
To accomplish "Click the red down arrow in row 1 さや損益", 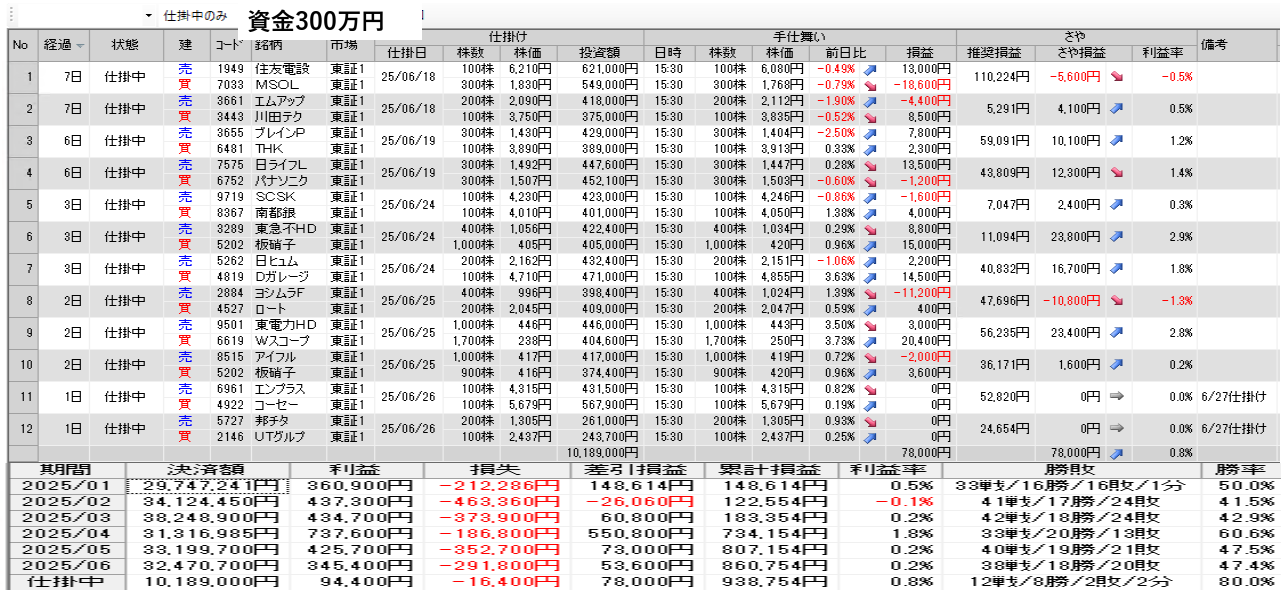I will pos(1116,77).
